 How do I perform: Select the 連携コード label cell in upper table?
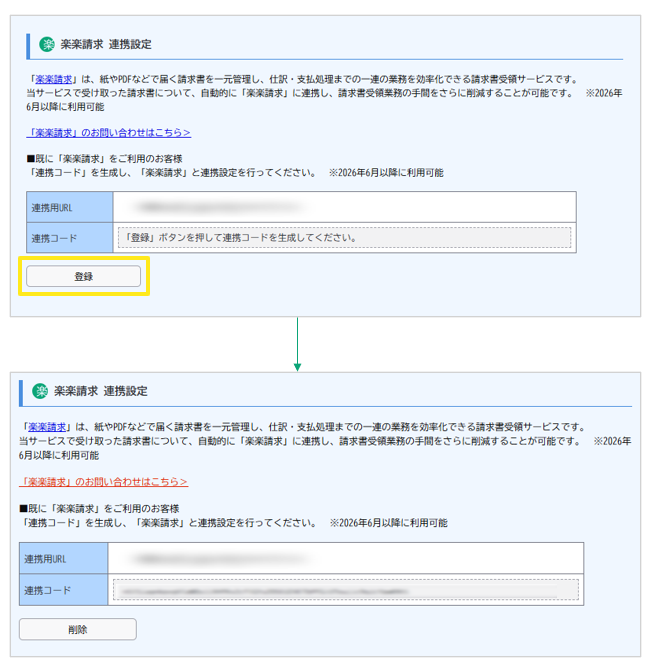pyautogui.click(x=70, y=238)
